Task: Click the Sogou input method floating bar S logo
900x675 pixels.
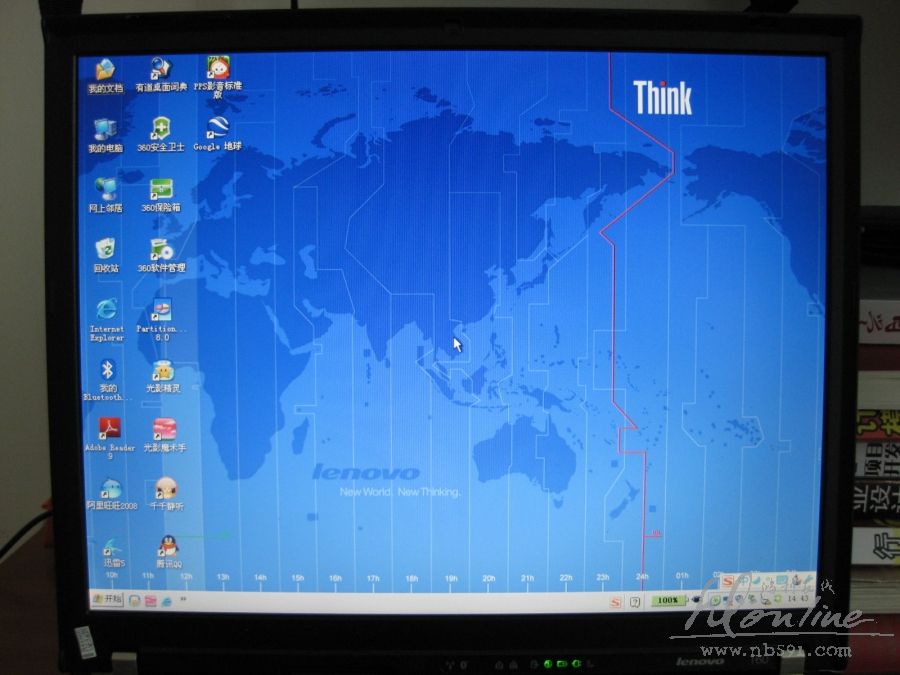Action: pyautogui.click(x=727, y=581)
